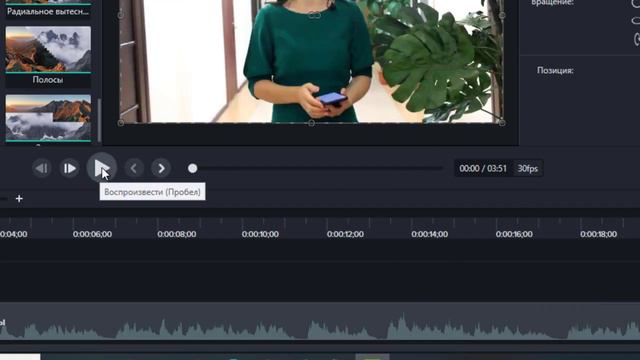
Task: Select the audio waveform clip on timeline
Action: click(320, 321)
